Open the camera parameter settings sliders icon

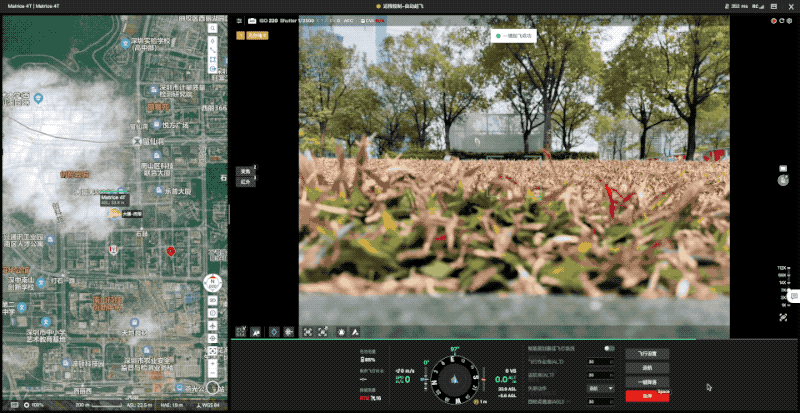pos(239,20)
